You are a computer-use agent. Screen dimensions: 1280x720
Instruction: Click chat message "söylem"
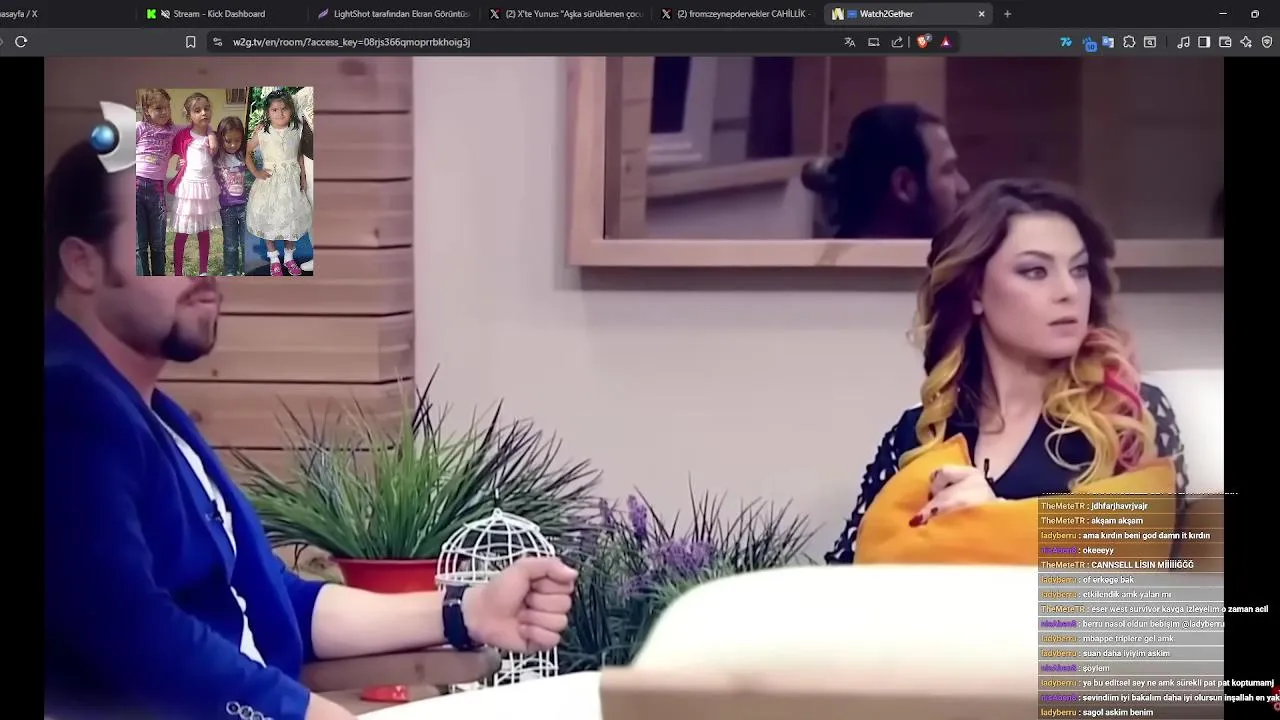(1096, 668)
